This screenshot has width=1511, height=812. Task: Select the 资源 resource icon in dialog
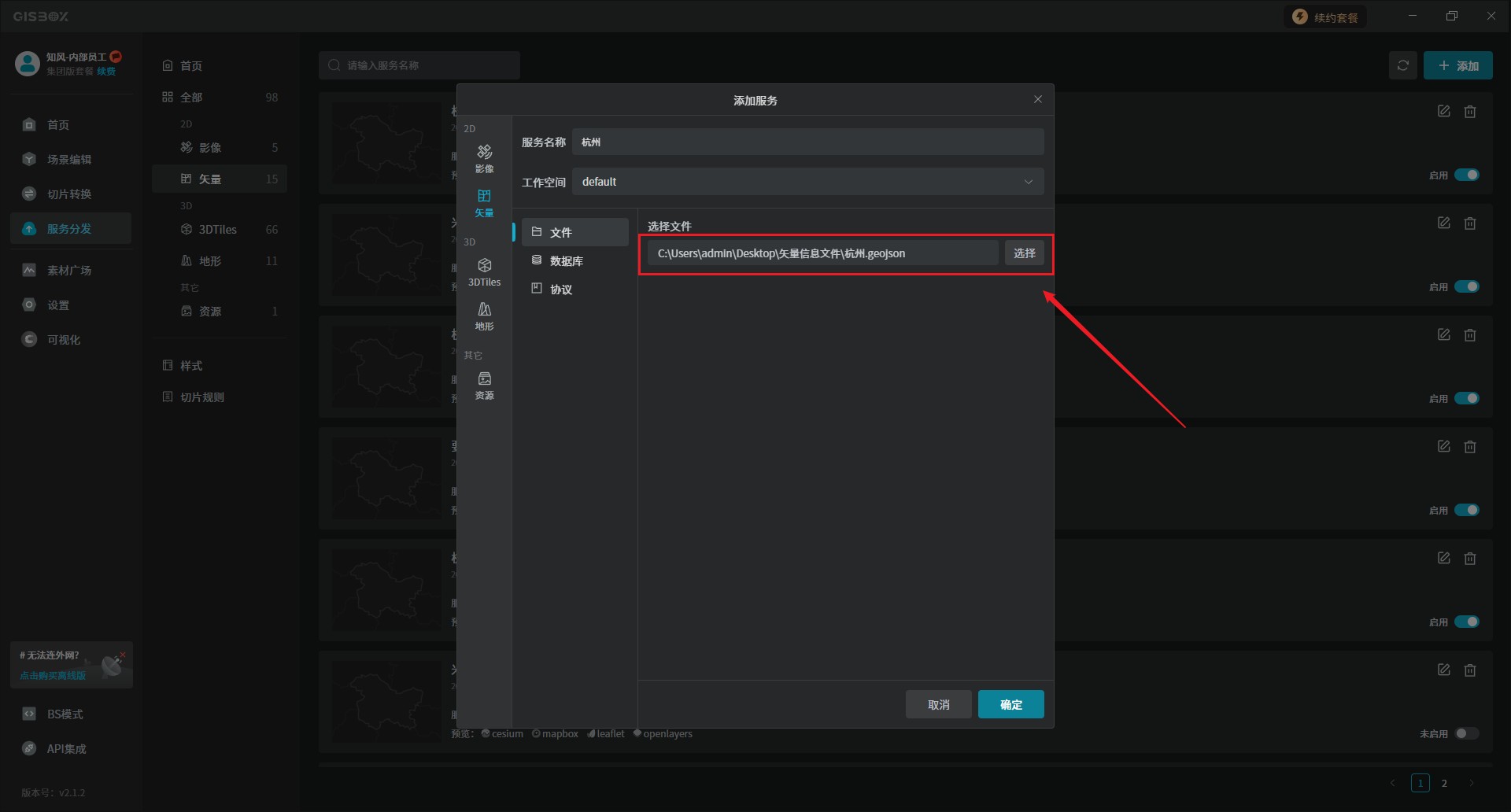click(484, 385)
